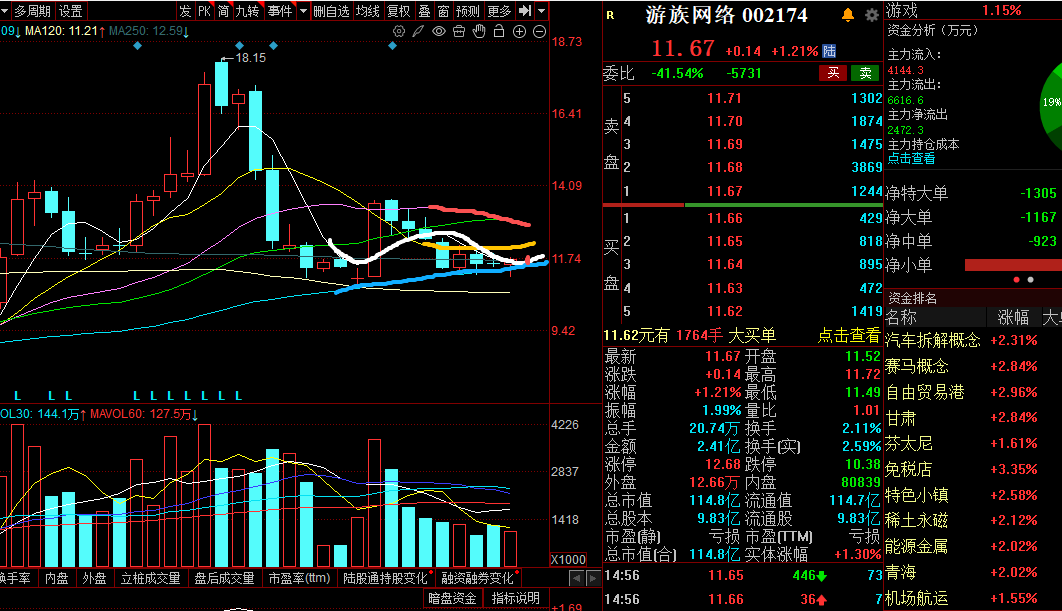Viewport: 1062px width, 611px height.
Task: Click buy level 1 price 11.66
Action: coord(724,218)
